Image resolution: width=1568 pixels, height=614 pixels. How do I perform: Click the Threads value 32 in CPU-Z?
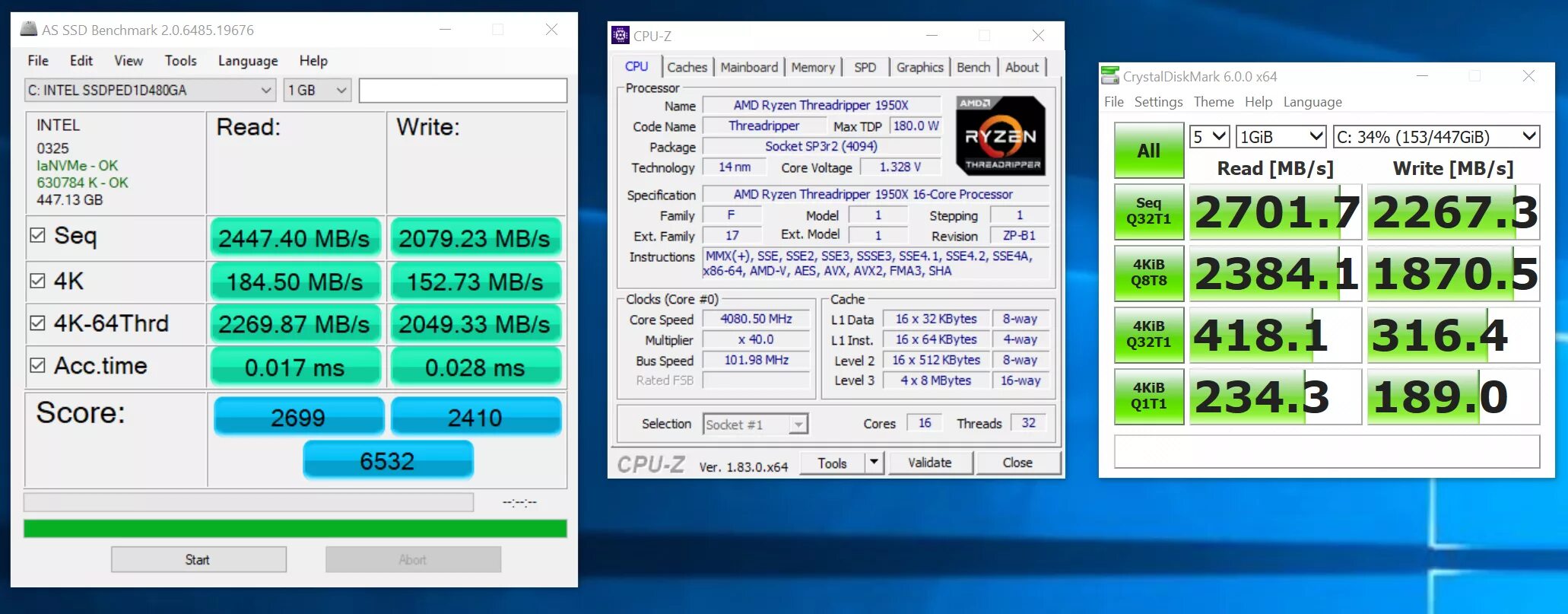point(1028,423)
